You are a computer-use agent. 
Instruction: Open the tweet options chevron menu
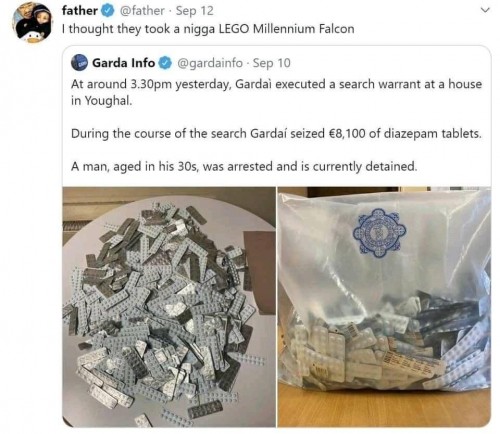click(486, 10)
